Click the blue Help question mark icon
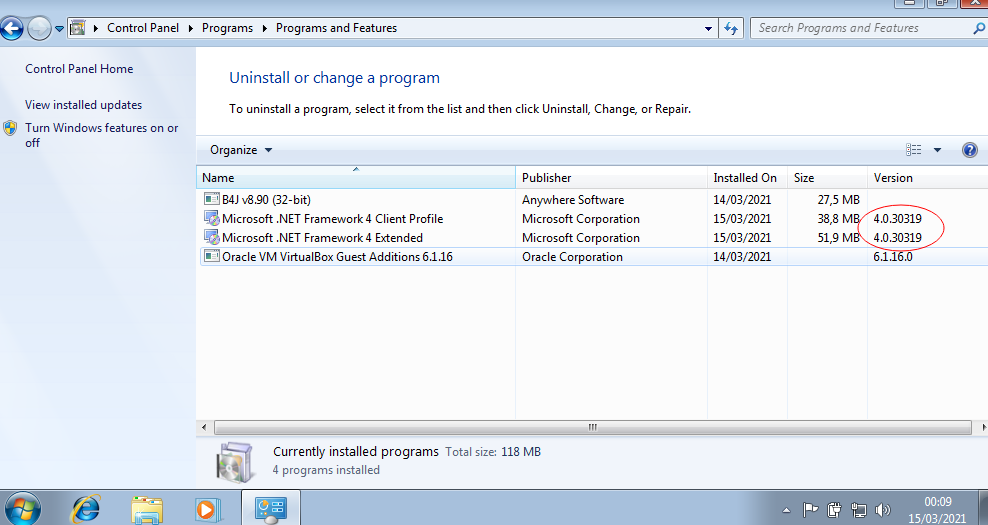The height and width of the screenshot is (525, 988). click(970, 149)
